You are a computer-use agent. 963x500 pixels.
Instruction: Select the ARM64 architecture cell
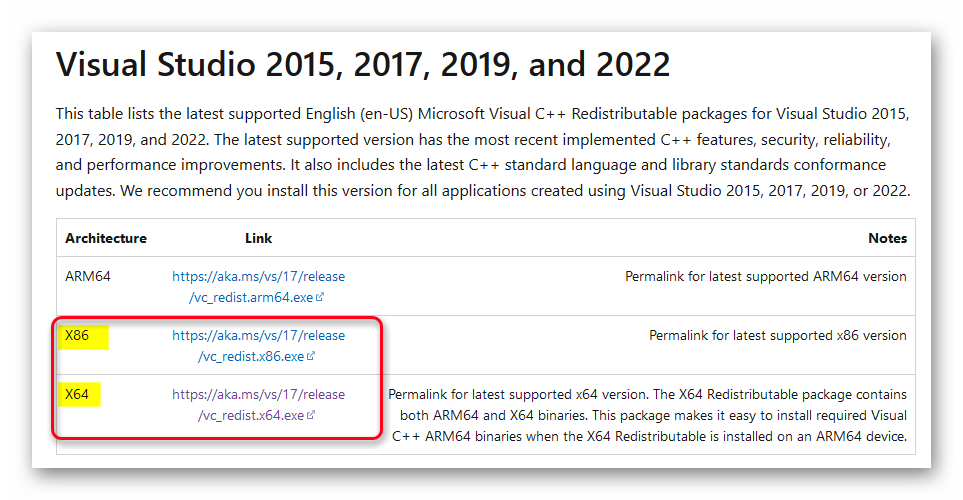[88, 276]
